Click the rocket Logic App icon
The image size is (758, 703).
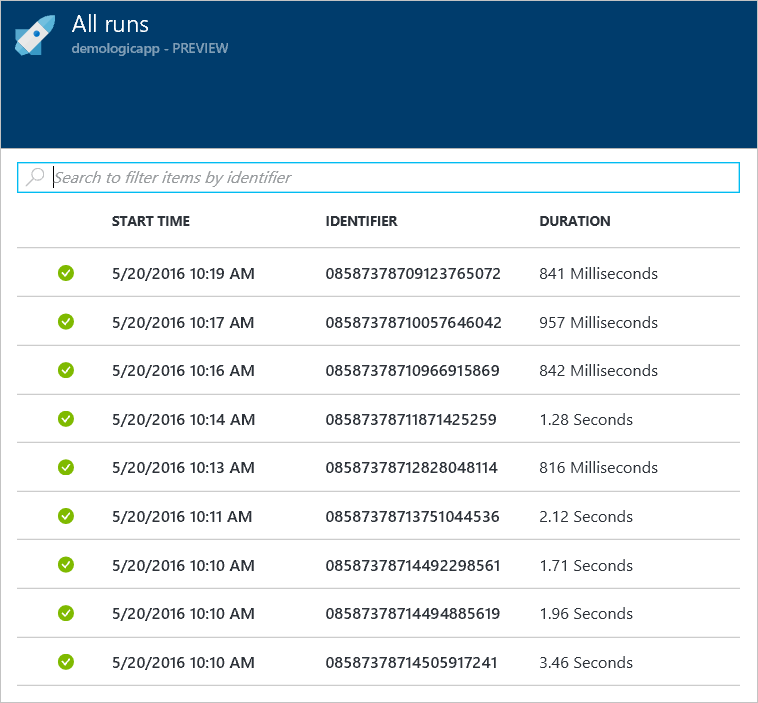[35, 36]
